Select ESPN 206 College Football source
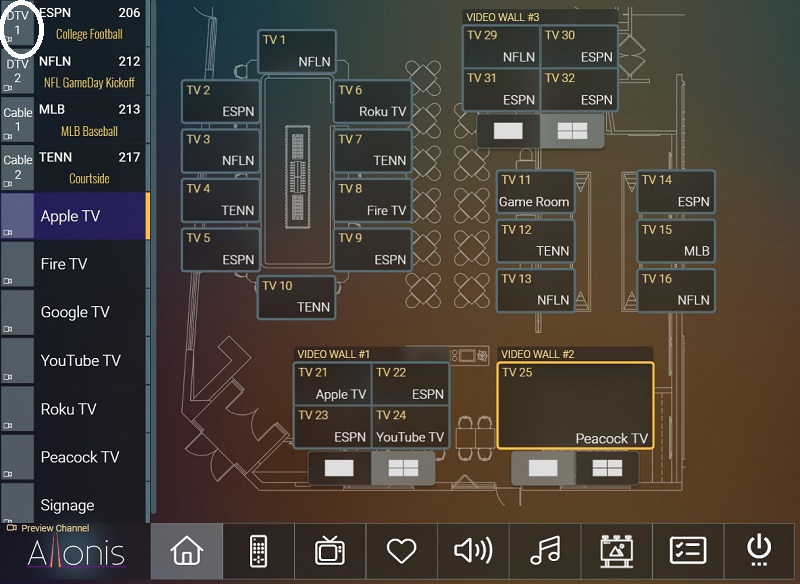This screenshot has height=584, width=800. click(x=90, y=23)
